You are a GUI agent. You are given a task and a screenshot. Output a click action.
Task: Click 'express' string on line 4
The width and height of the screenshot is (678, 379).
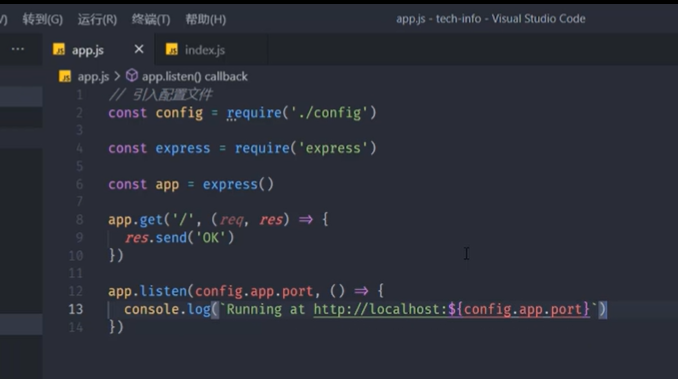[x=333, y=148]
